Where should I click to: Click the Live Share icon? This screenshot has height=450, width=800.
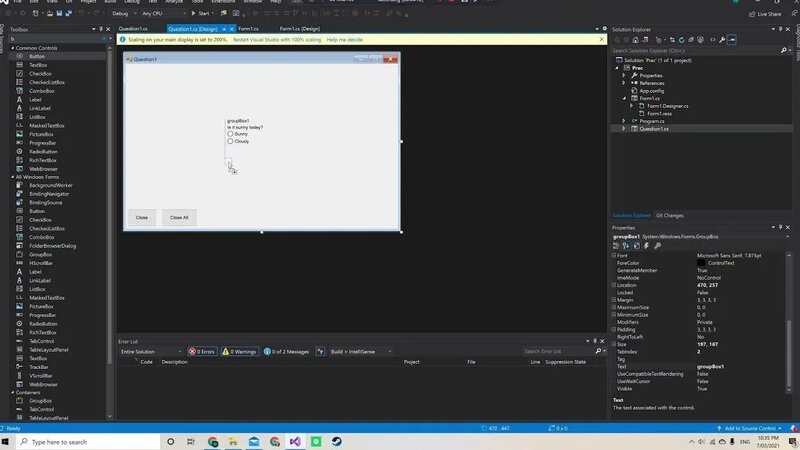point(765,14)
